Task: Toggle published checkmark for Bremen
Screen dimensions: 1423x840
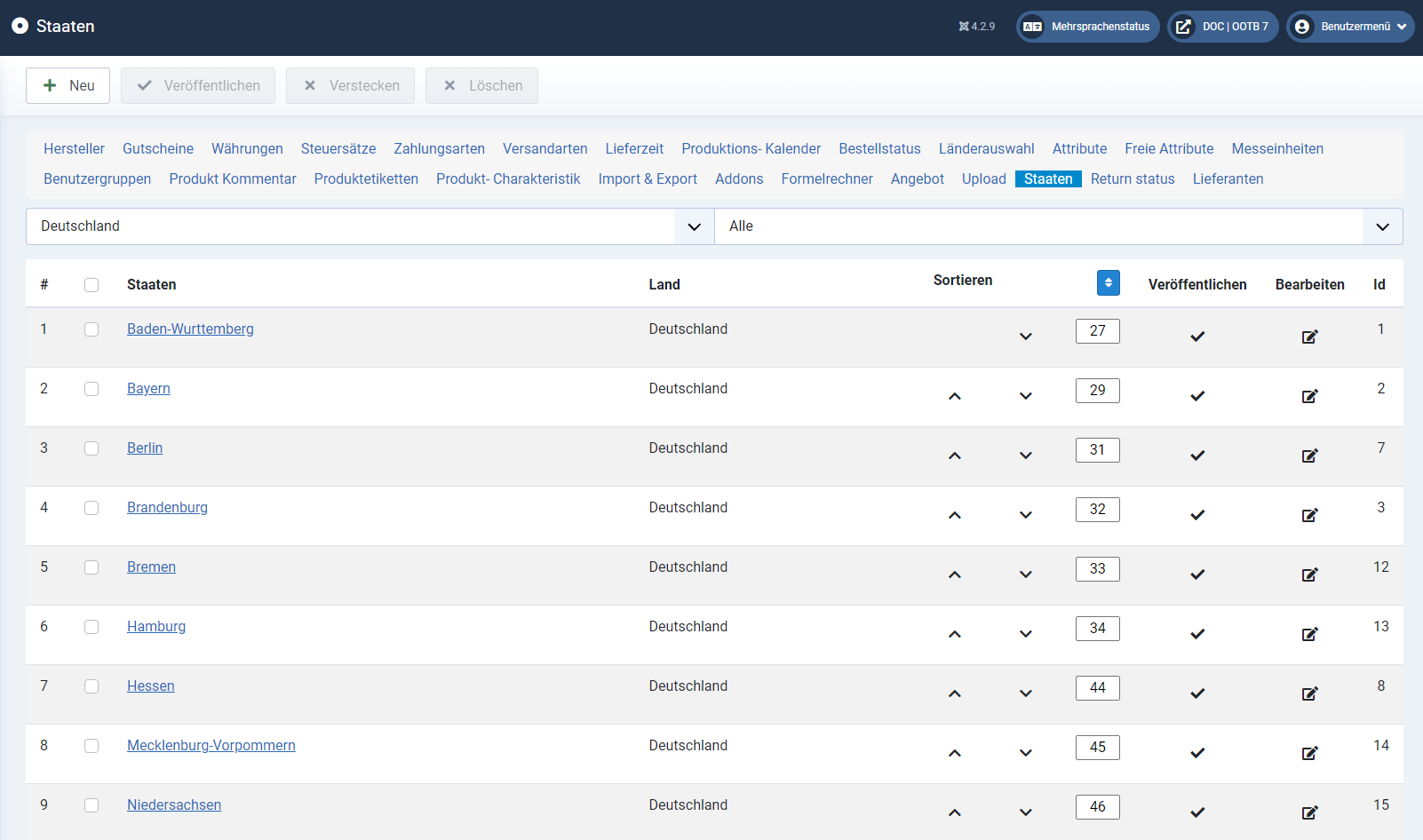Action: point(1197,575)
